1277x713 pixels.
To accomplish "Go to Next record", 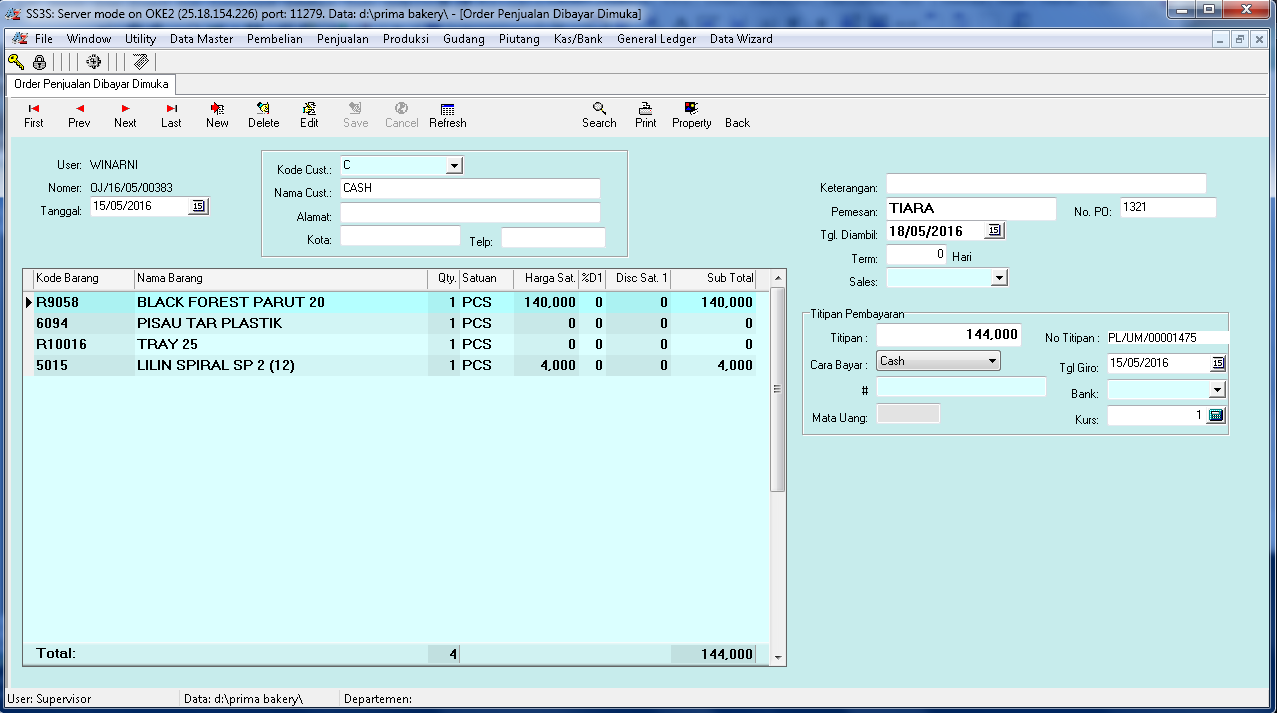I will tap(125, 115).
